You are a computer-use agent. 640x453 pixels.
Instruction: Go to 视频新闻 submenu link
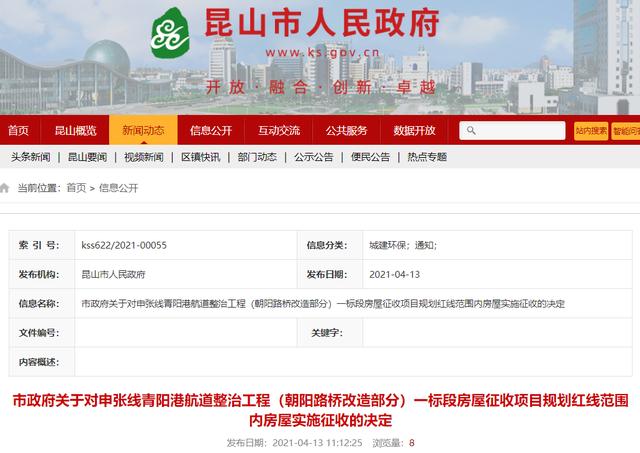[145, 157]
